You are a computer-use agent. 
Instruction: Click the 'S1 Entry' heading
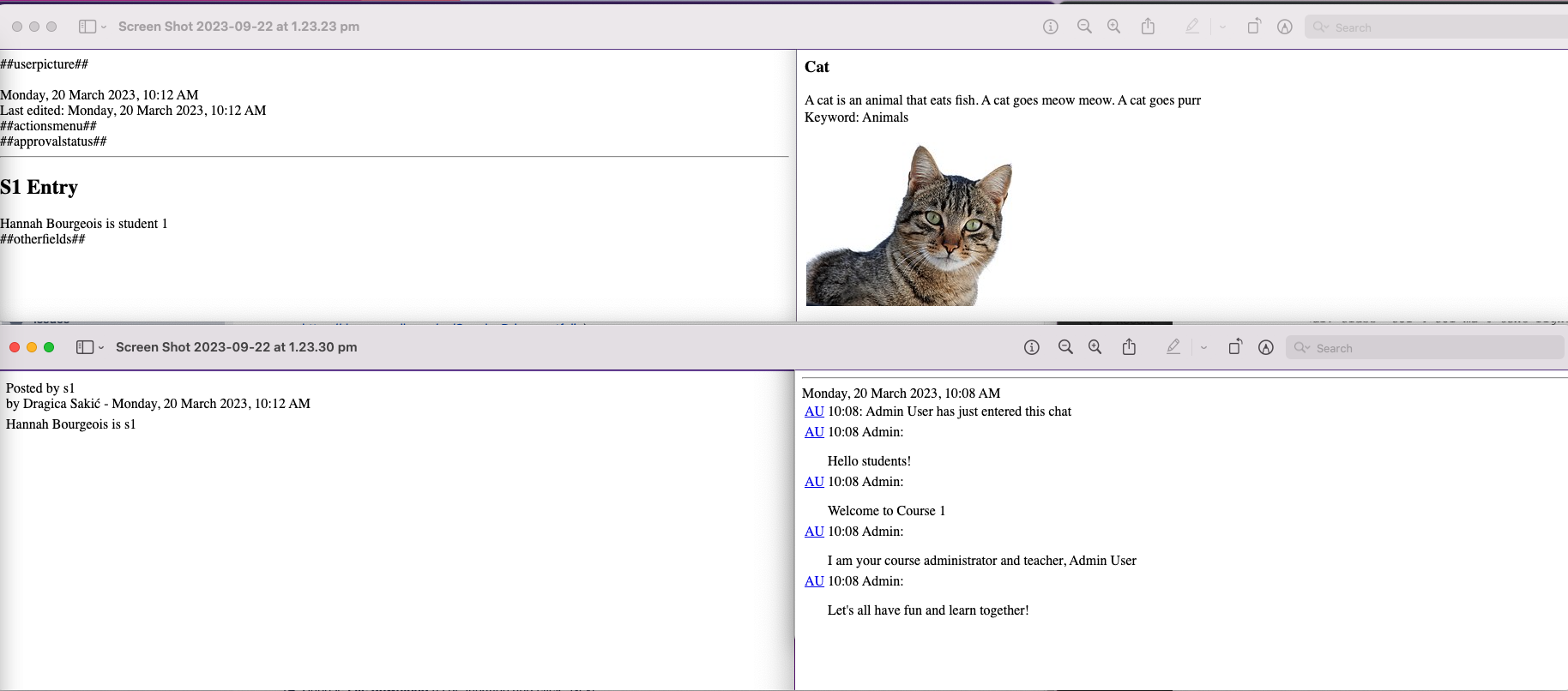(x=39, y=187)
